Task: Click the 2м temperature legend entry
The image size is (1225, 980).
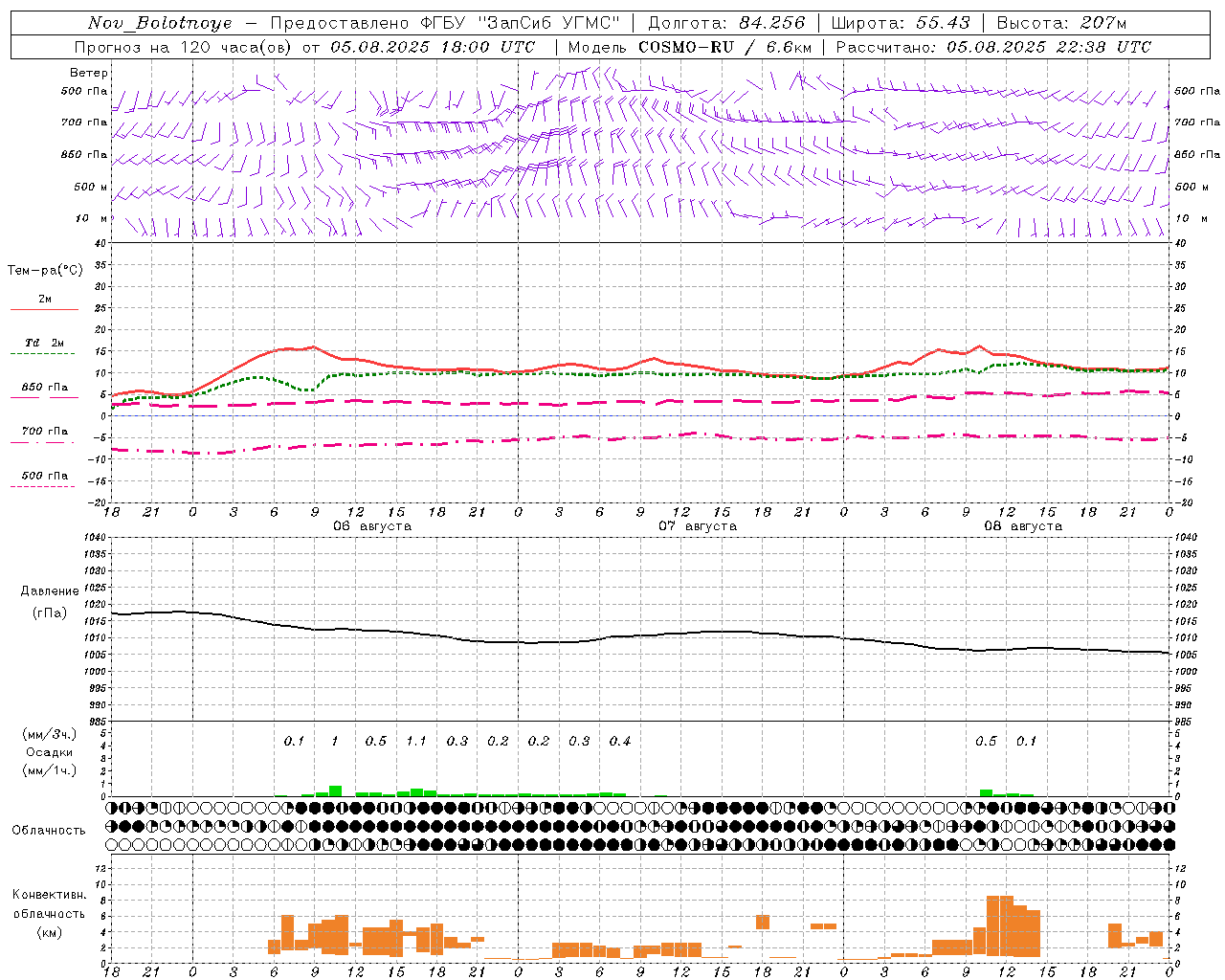Action: 45,300
